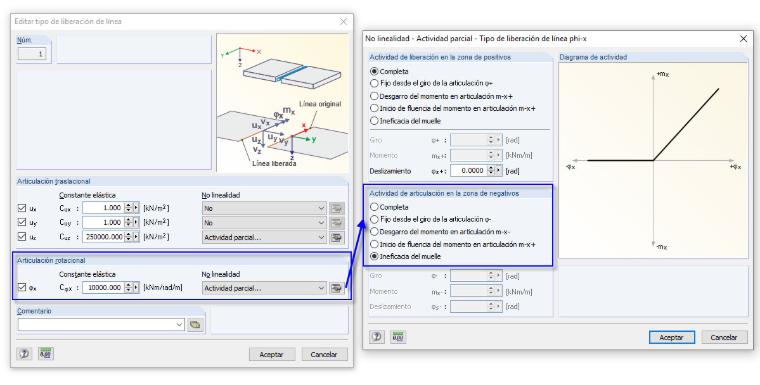760x385 pixels.
Task: Adjust Cux spinner stepper
Action: pos(128,208)
